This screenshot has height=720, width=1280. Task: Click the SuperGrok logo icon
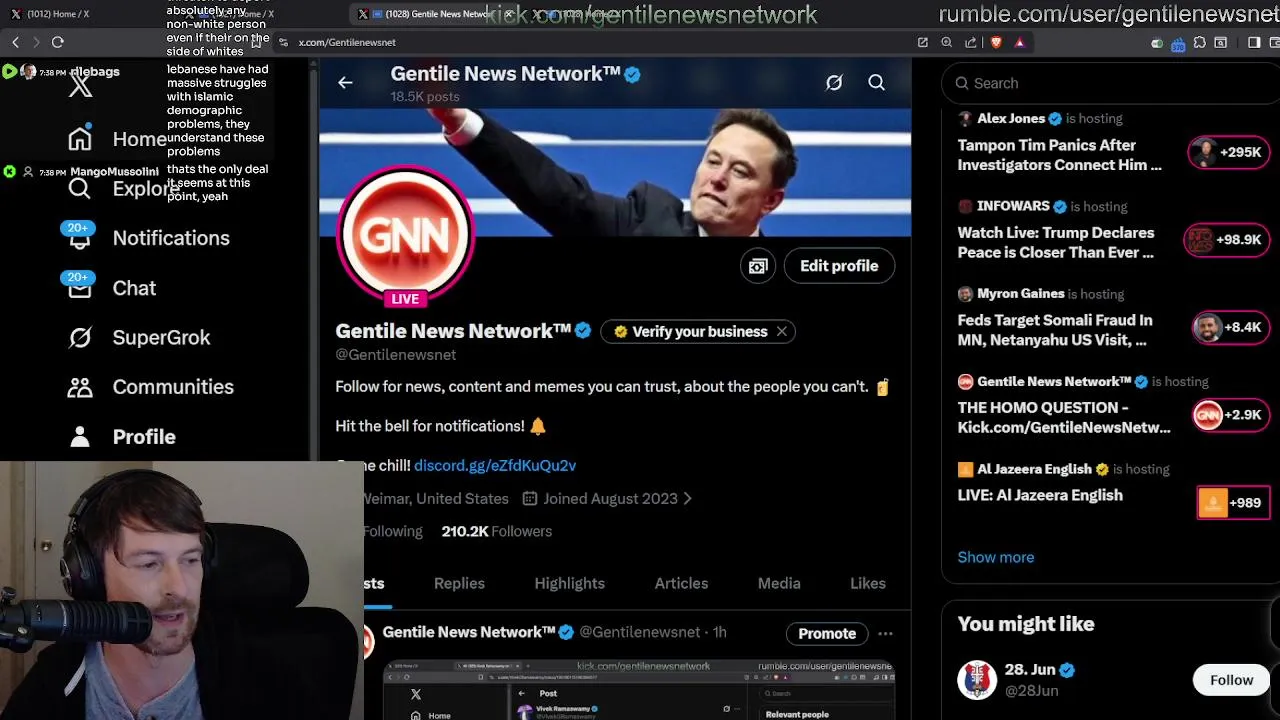tap(80, 337)
